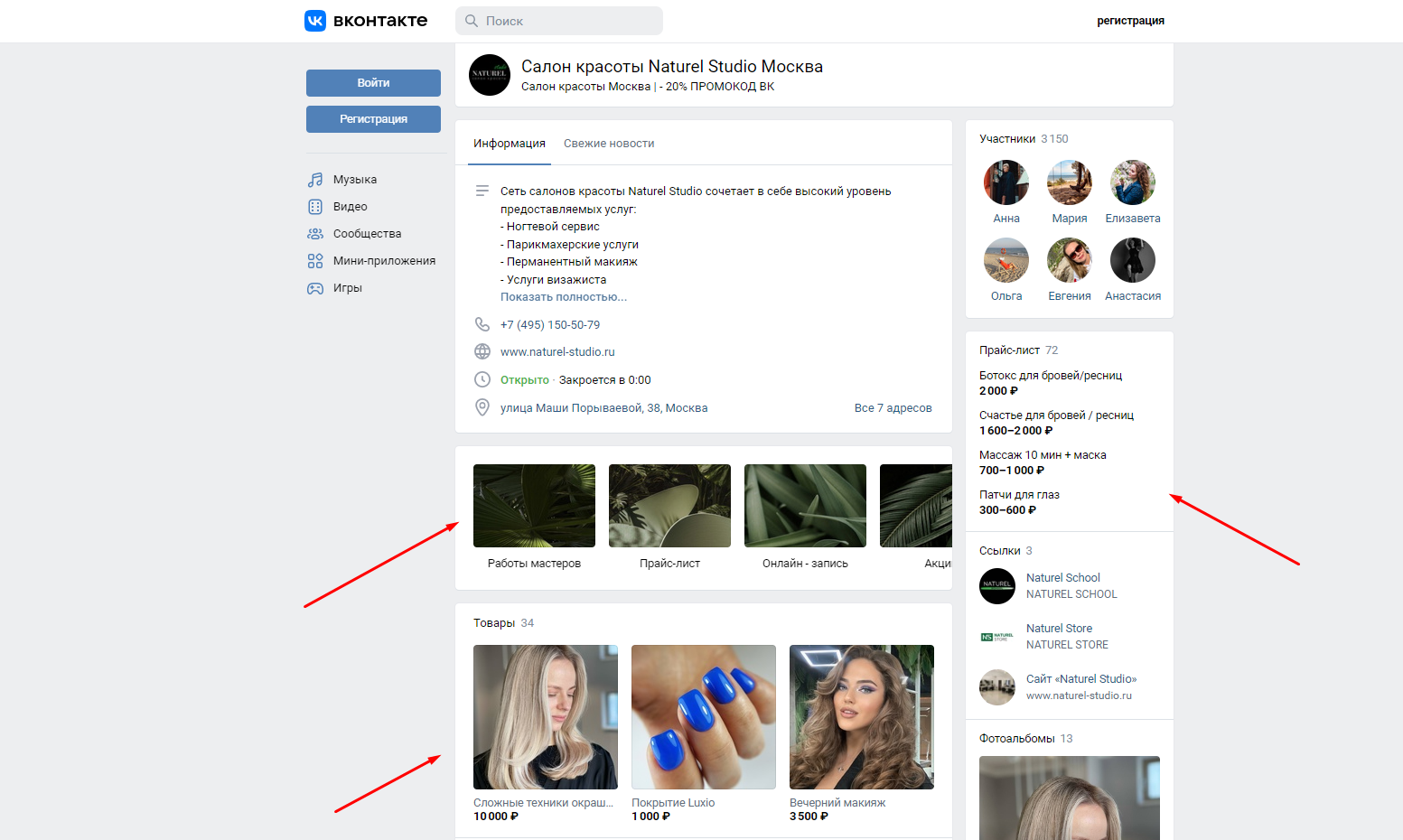This screenshot has width=1403, height=840.
Task: Click the Регистрация button in the sidebar
Action: tap(373, 119)
